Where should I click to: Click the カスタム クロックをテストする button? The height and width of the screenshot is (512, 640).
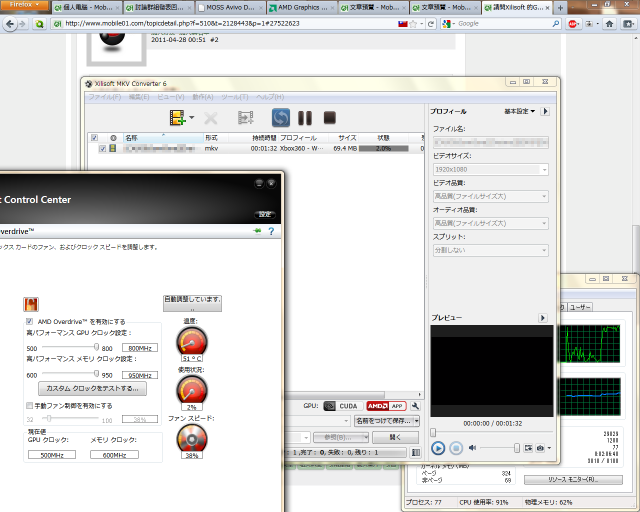tap(92, 388)
